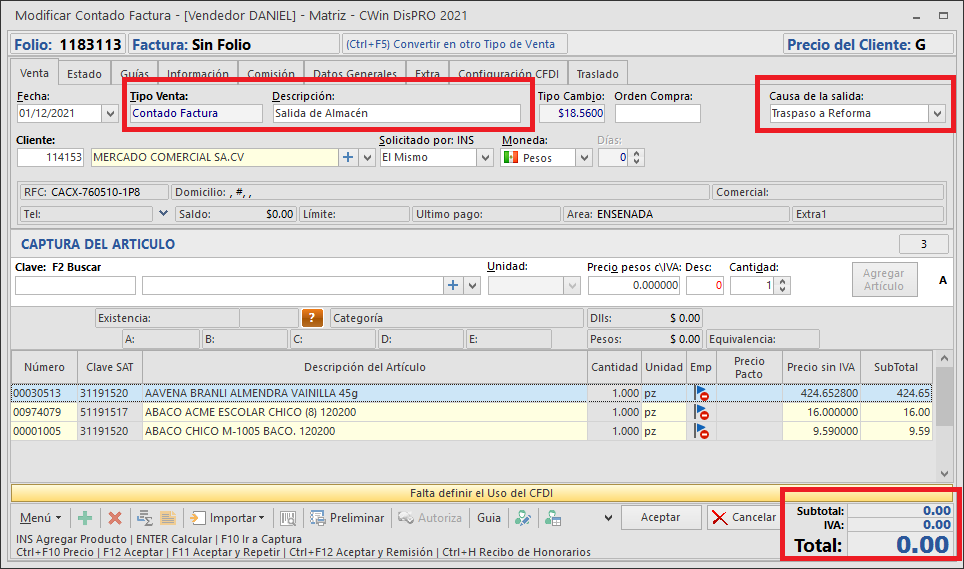Open the Solicitado por dropdown
The image size is (964, 569).
(485, 158)
